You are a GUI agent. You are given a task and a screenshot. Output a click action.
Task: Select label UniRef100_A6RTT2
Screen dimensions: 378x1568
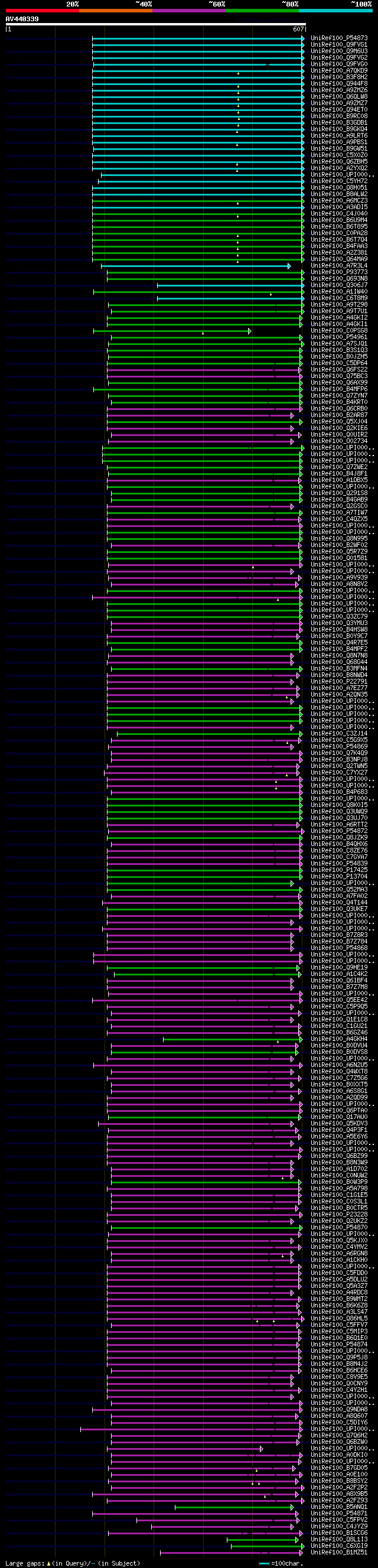(339, 825)
